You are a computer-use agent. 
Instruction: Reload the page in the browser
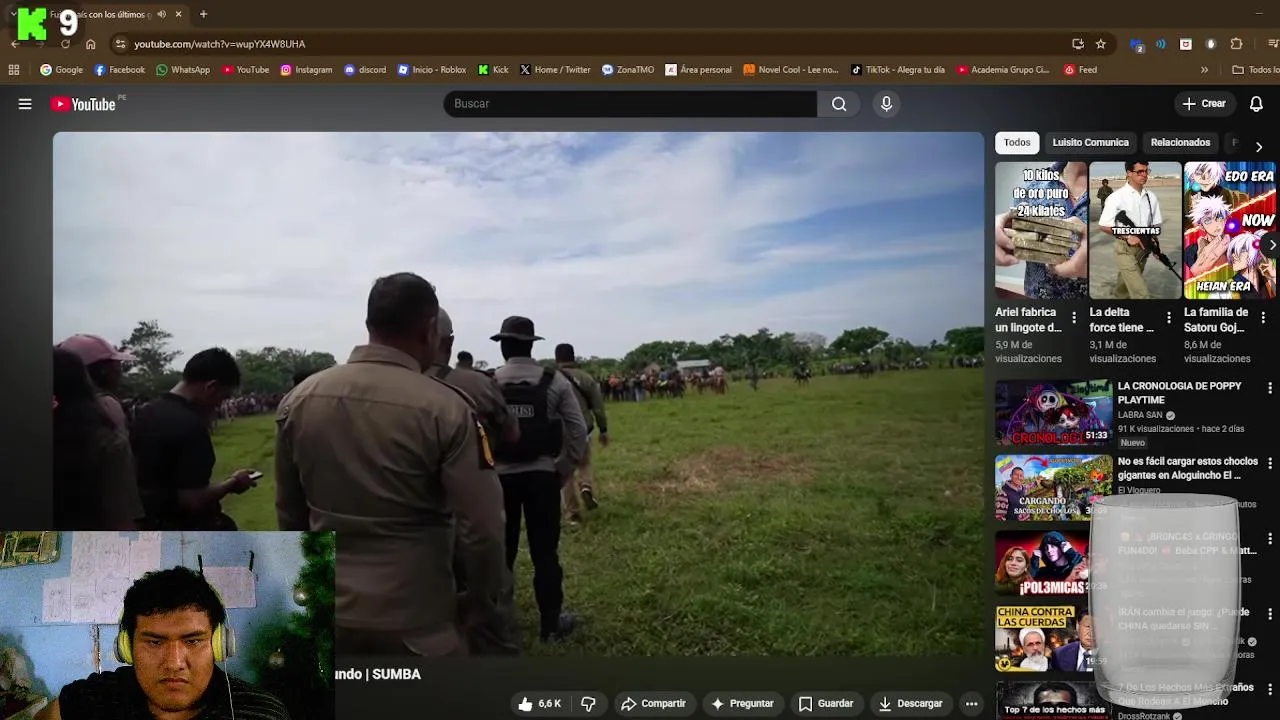coord(65,44)
